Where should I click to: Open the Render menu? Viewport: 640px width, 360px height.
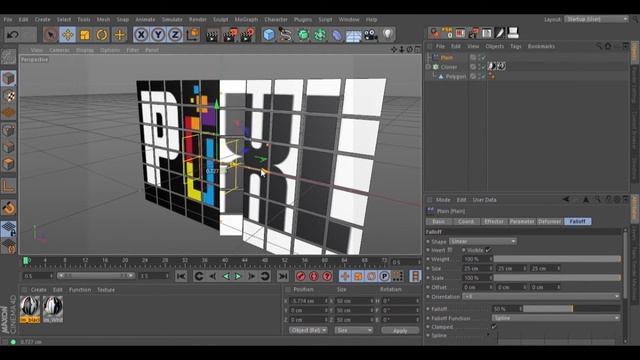click(x=198, y=19)
